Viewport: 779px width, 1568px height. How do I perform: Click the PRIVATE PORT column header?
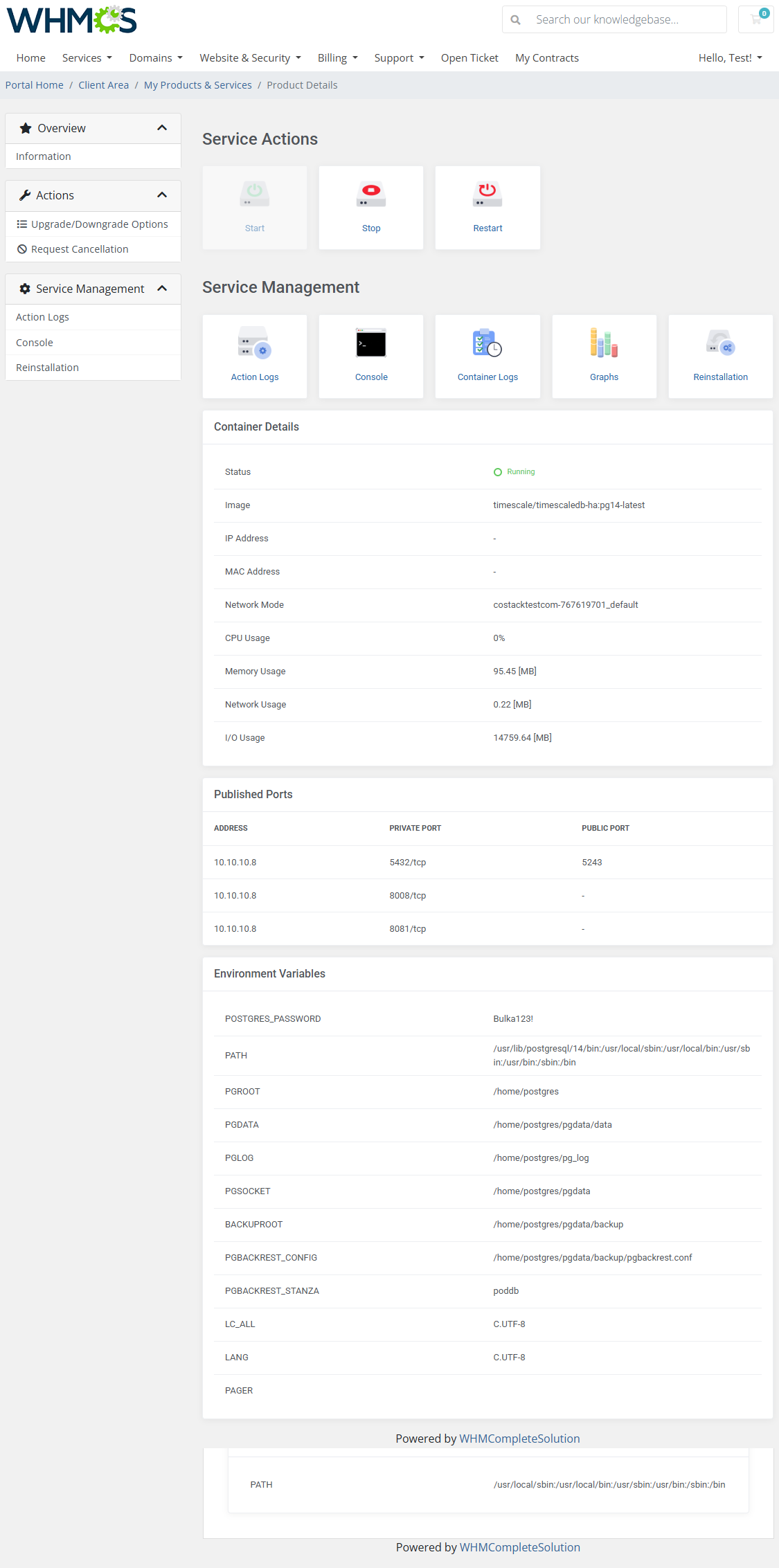tap(415, 828)
